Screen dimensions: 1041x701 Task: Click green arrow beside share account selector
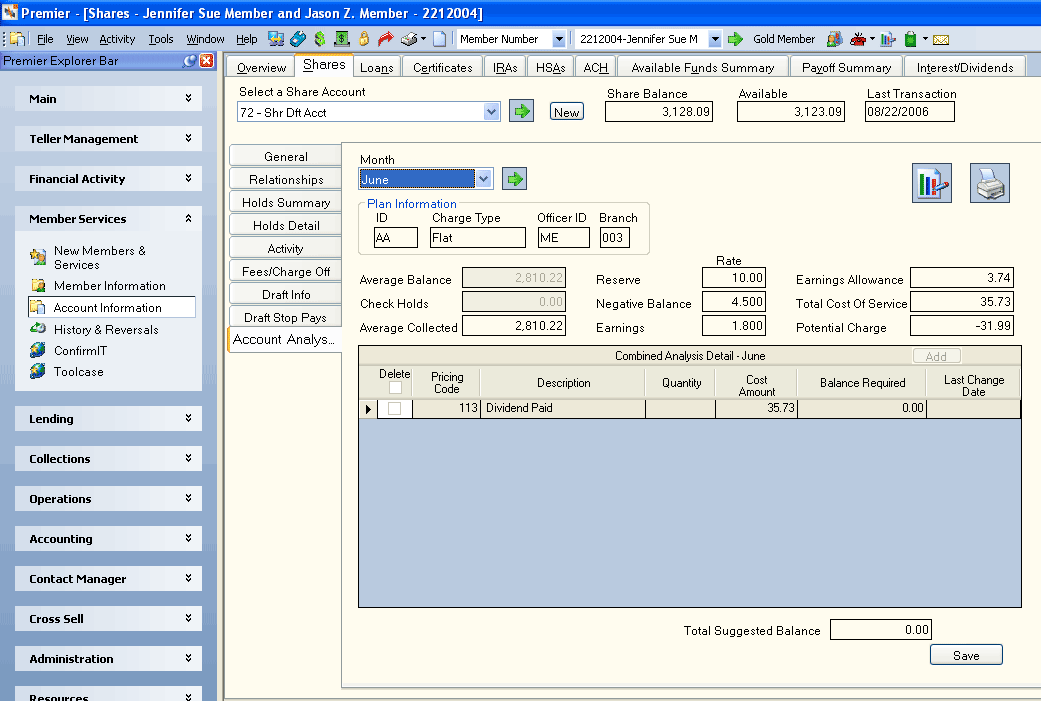[522, 111]
